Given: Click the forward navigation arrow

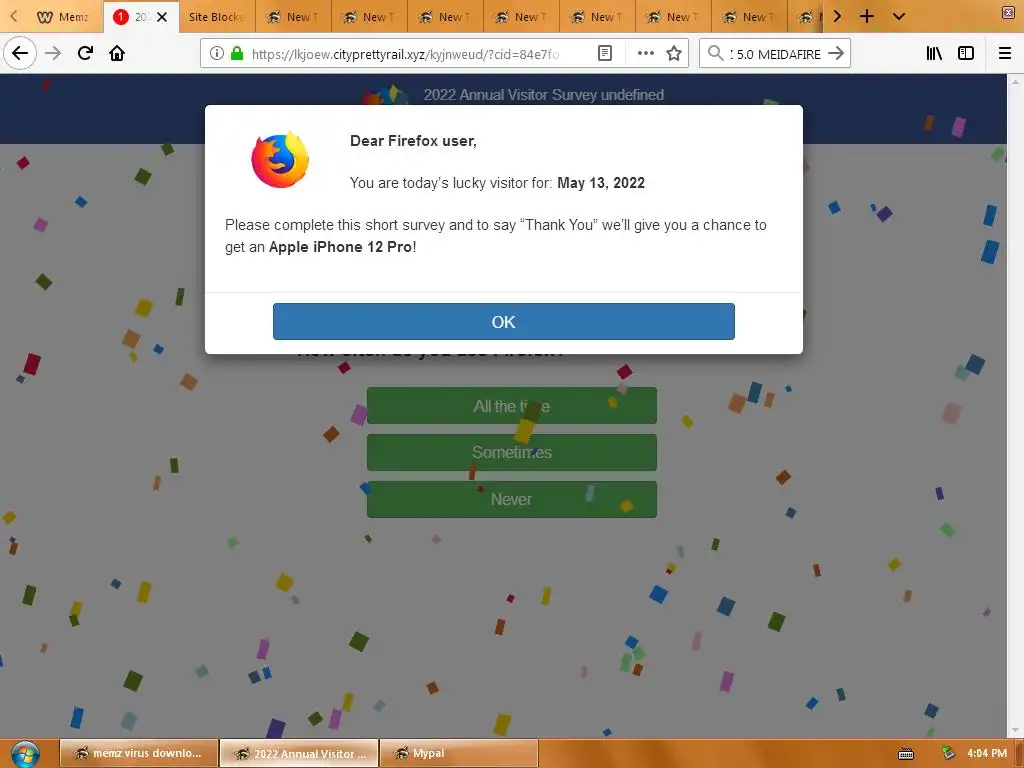Looking at the screenshot, I should point(53,53).
